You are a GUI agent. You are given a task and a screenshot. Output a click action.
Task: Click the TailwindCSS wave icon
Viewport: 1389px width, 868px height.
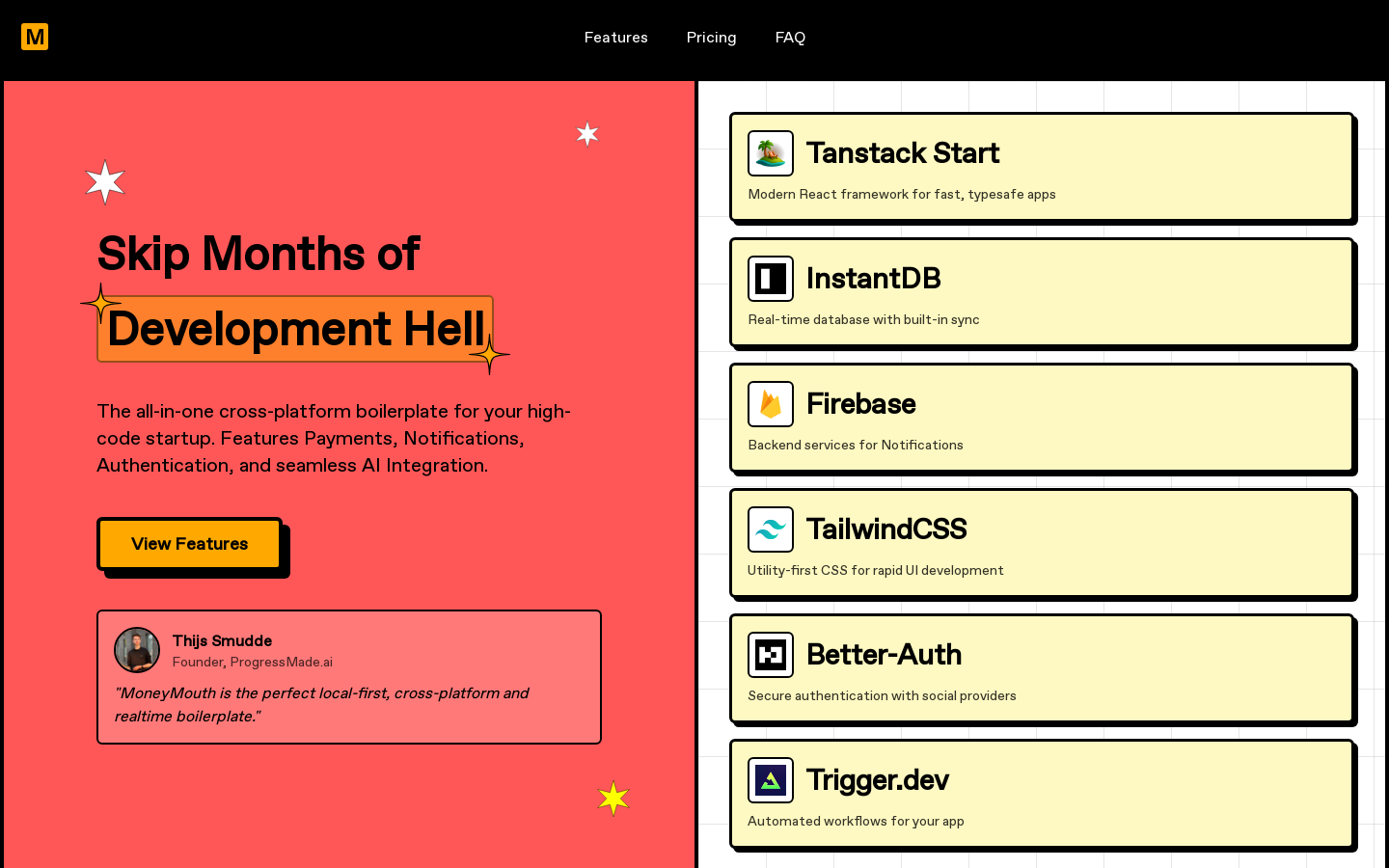(771, 529)
